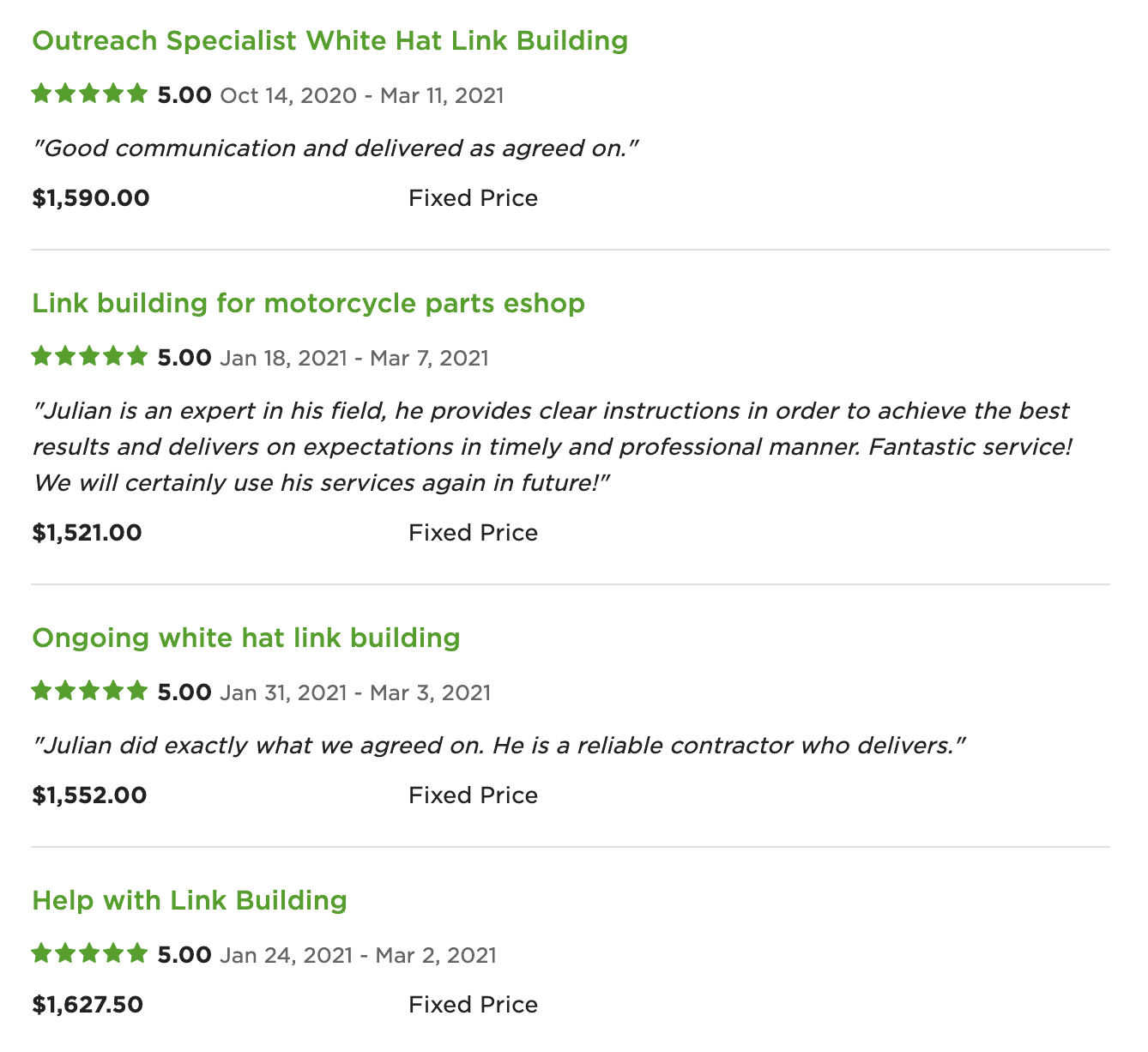
Task: Click star rating of motorcycle parts eshop review
Action: (x=90, y=357)
